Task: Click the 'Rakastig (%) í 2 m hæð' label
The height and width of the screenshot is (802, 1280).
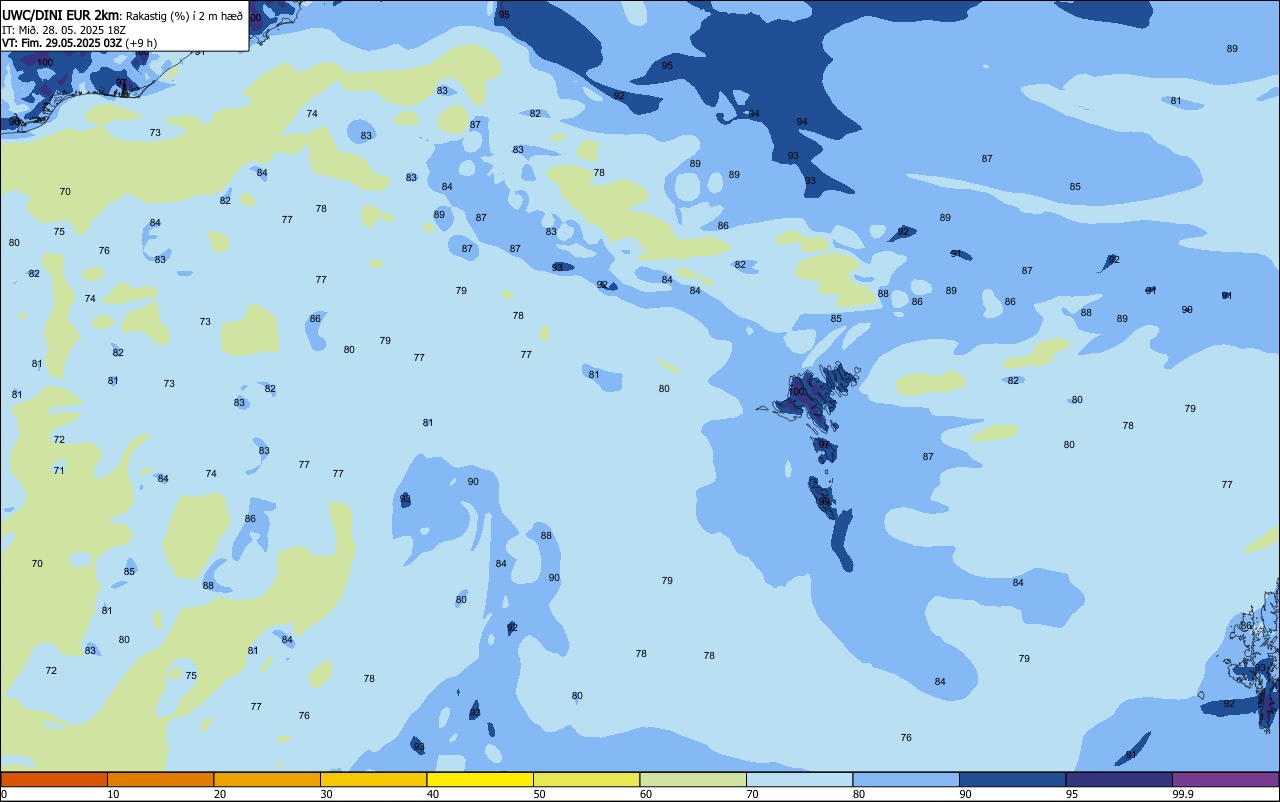Action: pyautogui.click(x=185, y=16)
